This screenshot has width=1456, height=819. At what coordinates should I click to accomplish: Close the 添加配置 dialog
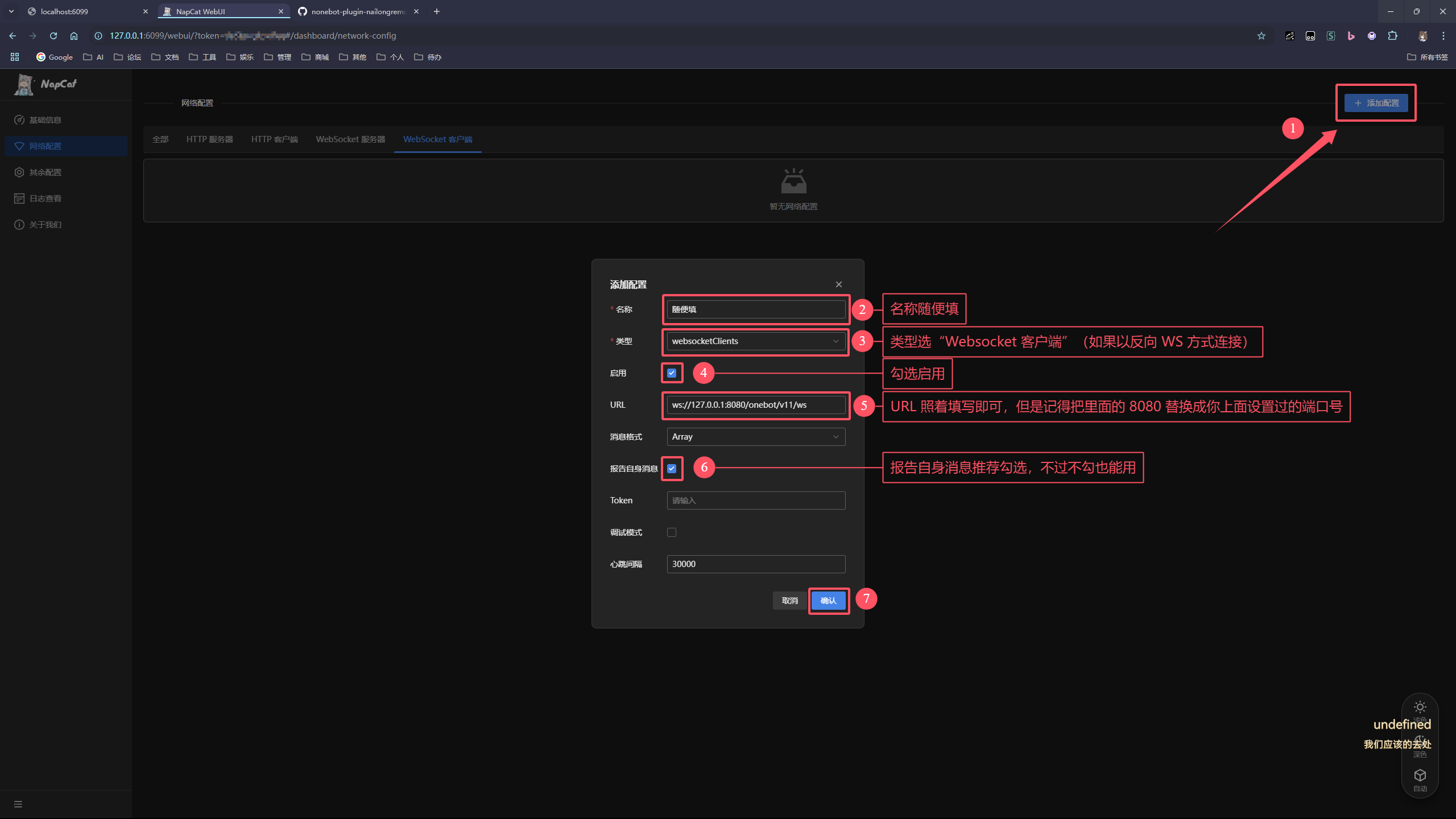(x=838, y=284)
